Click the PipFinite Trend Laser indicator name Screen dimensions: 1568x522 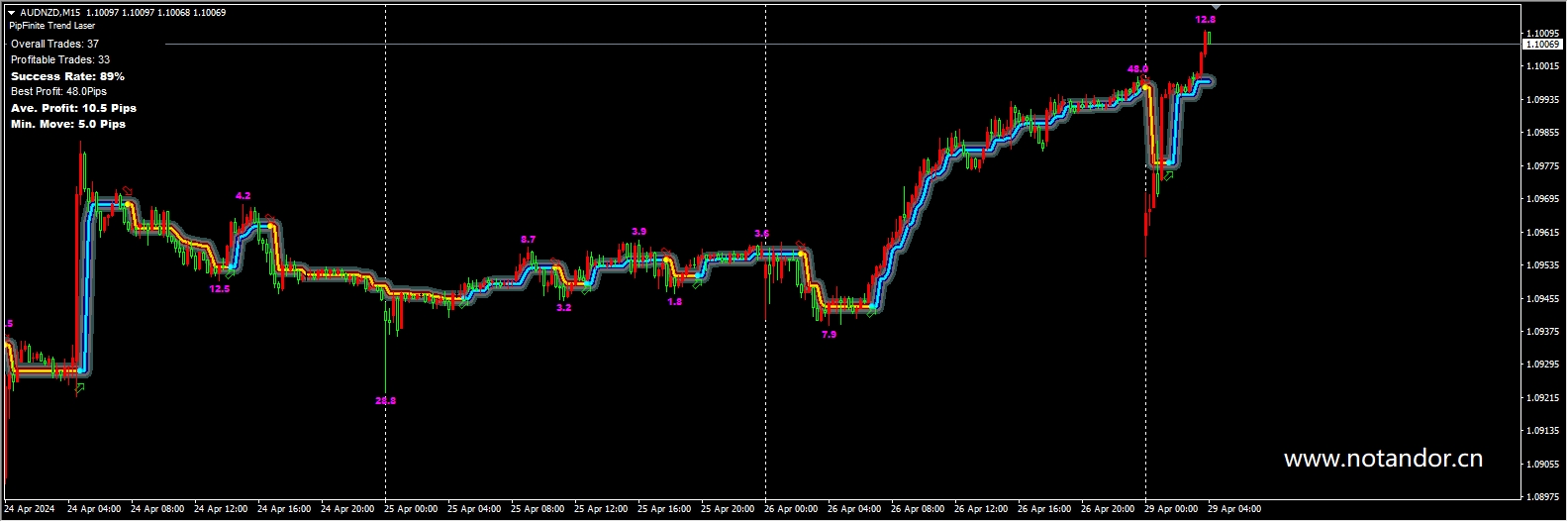[52, 26]
